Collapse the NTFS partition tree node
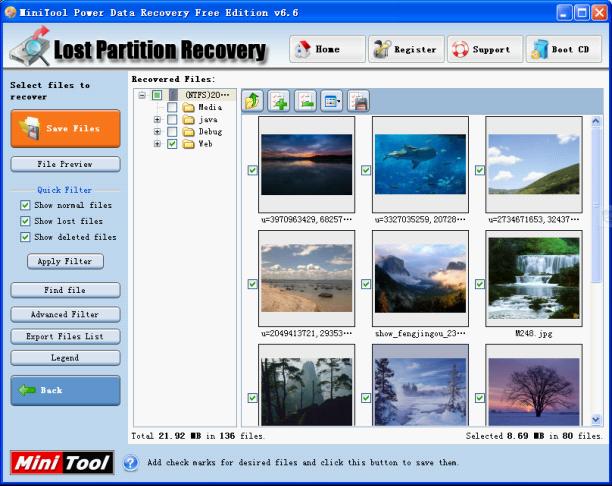The height and width of the screenshot is (486, 612). pyautogui.click(x=142, y=95)
